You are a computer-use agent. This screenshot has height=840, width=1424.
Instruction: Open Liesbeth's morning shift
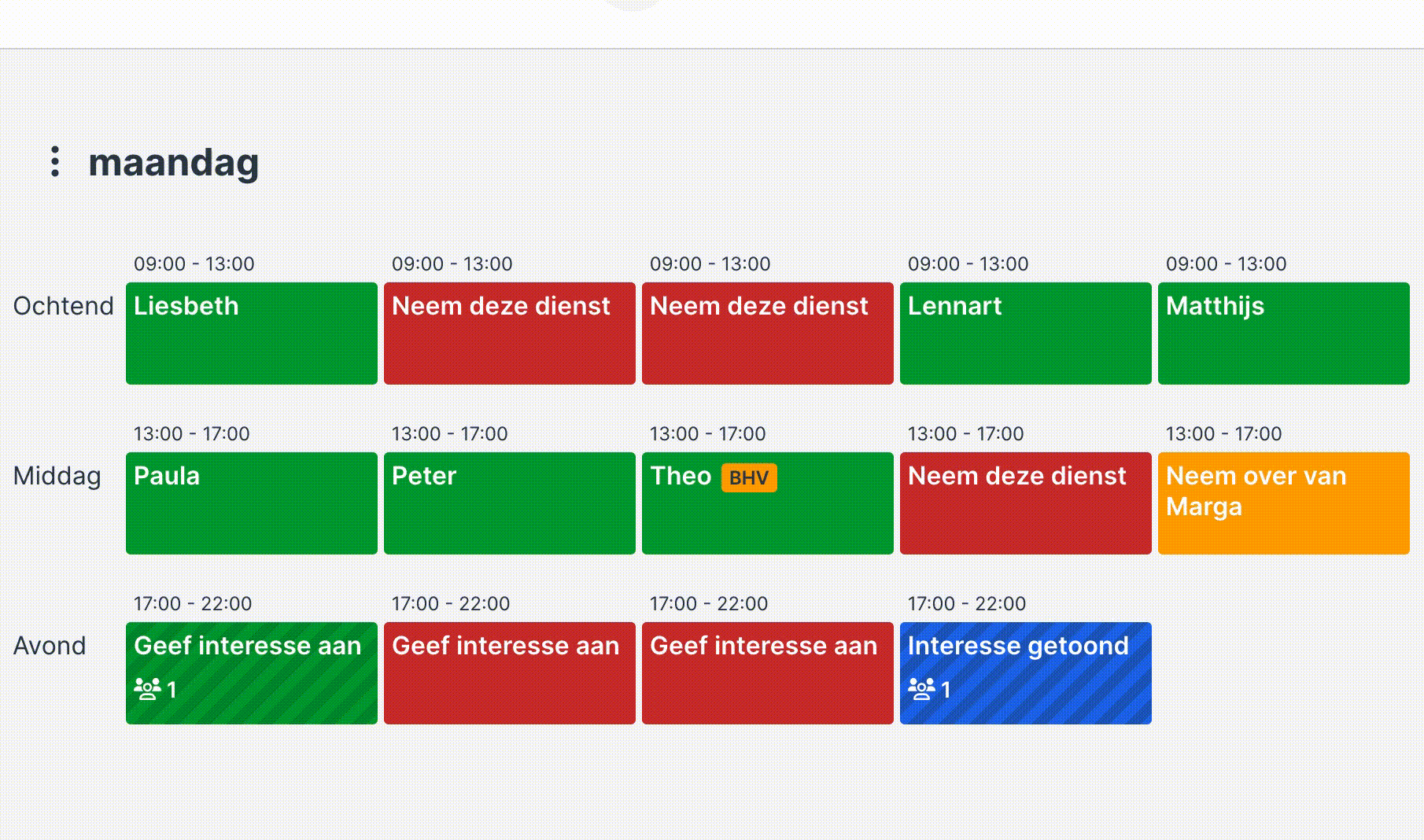point(252,333)
